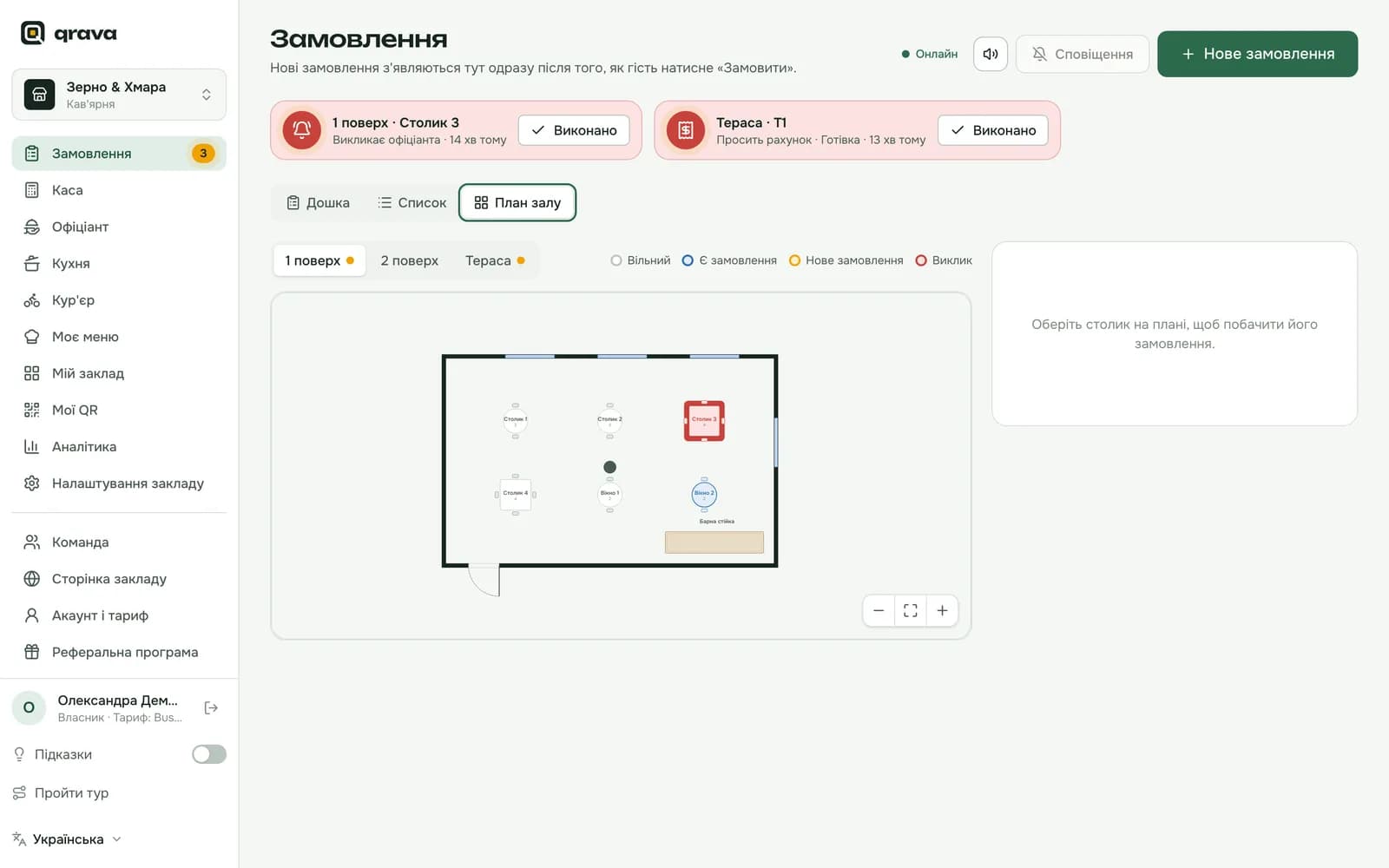The height and width of the screenshot is (868, 1389).
Task: Click the Нове замовлення button
Action: (1258, 54)
